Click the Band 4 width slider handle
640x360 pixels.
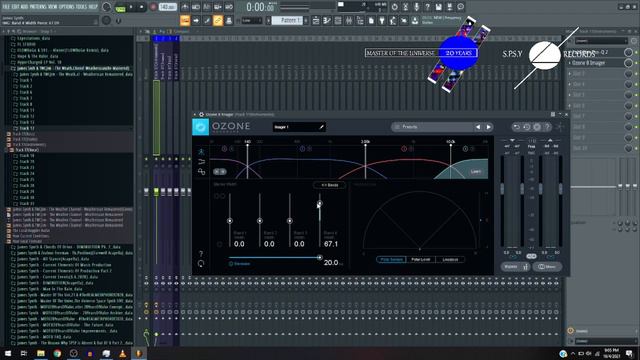pos(320,203)
